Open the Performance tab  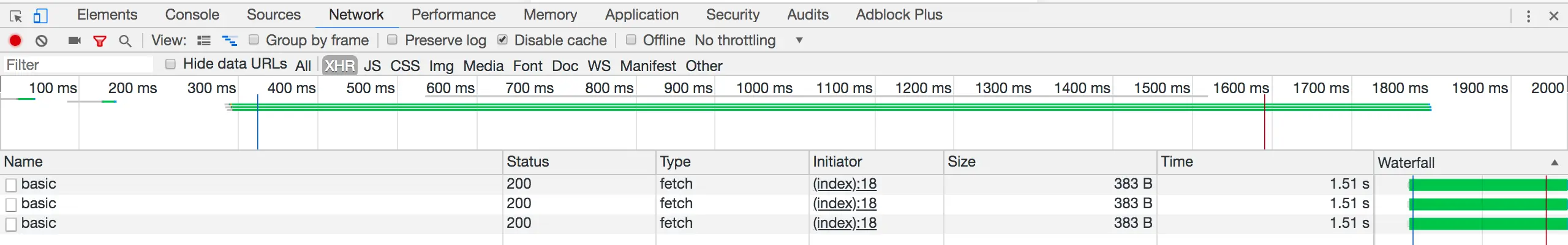click(x=453, y=15)
